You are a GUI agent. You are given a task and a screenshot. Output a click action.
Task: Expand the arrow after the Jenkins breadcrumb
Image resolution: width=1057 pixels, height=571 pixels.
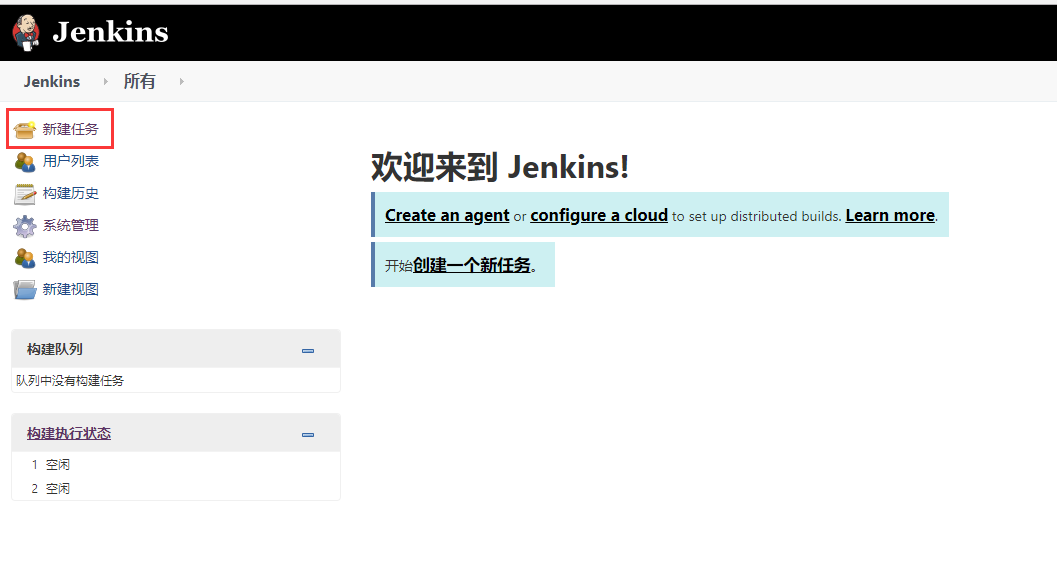pos(105,82)
